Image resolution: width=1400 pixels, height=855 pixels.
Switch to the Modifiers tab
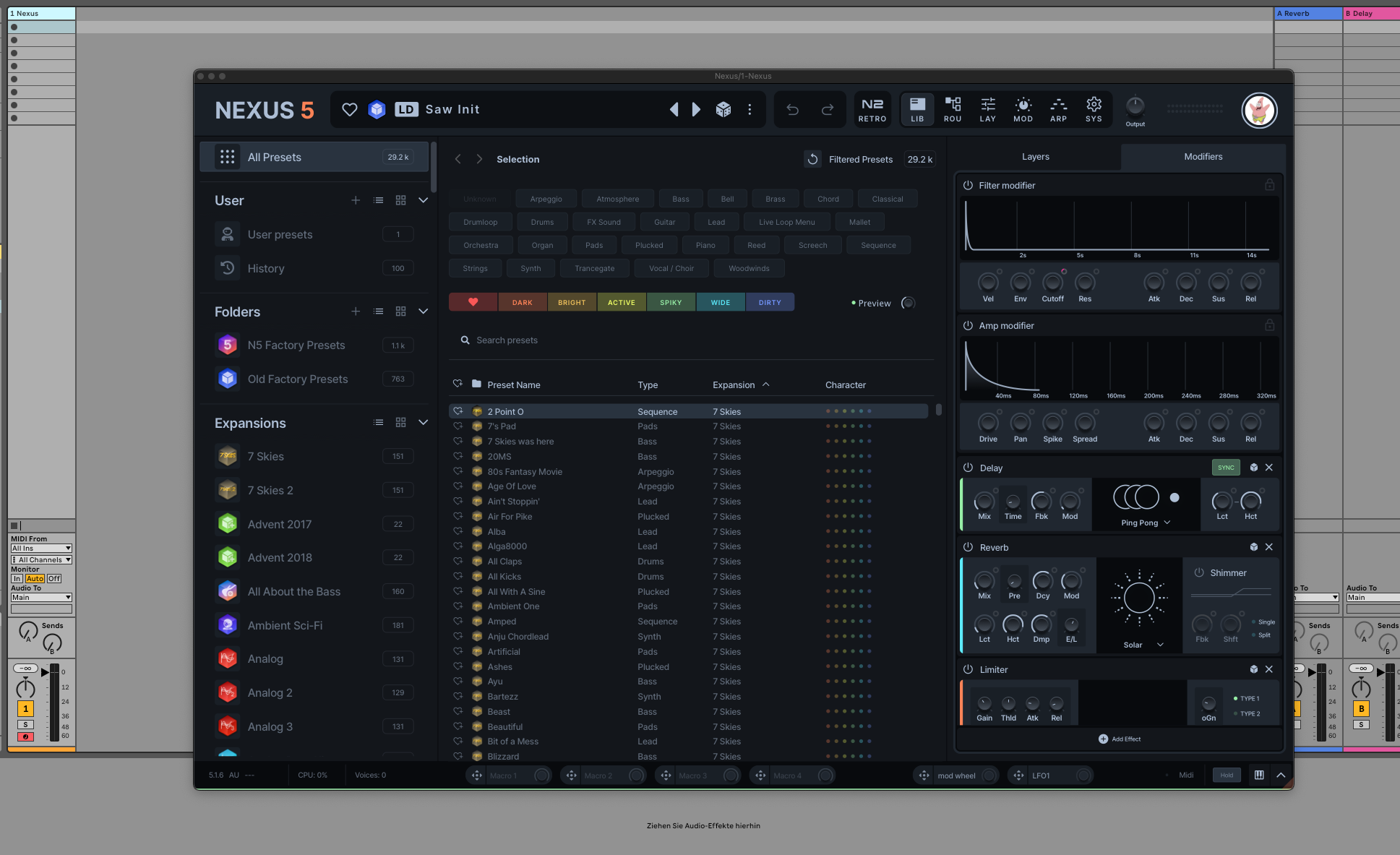click(x=1203, y=156)
